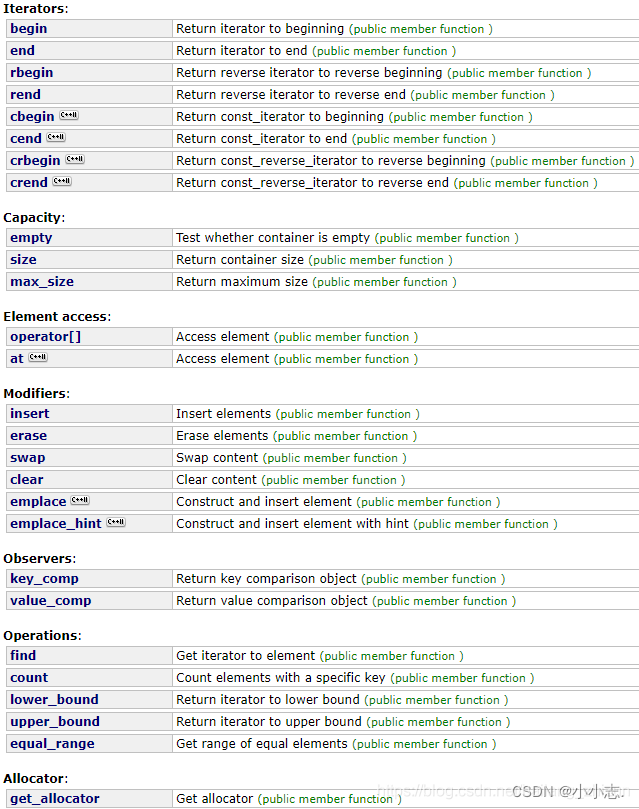
Task: Click the C++11 icon beside crend
Action: point(62,181)
